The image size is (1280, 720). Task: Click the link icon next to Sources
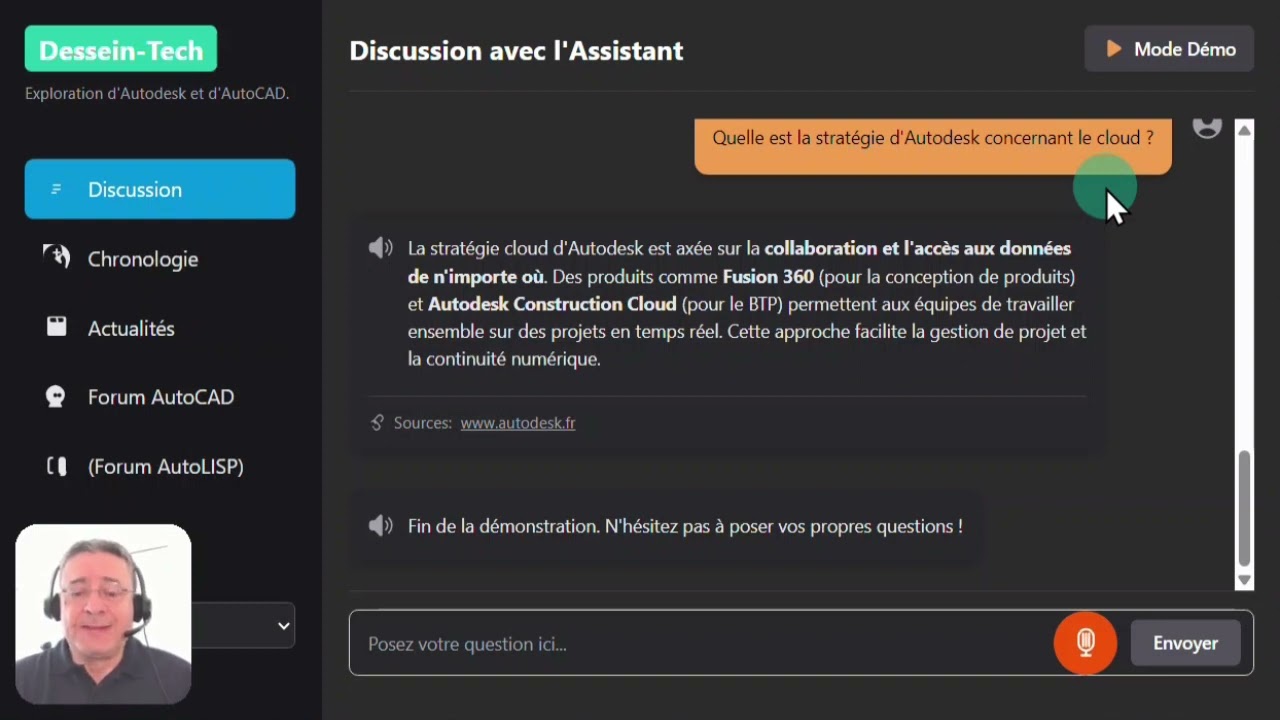[x=377, y=423]
